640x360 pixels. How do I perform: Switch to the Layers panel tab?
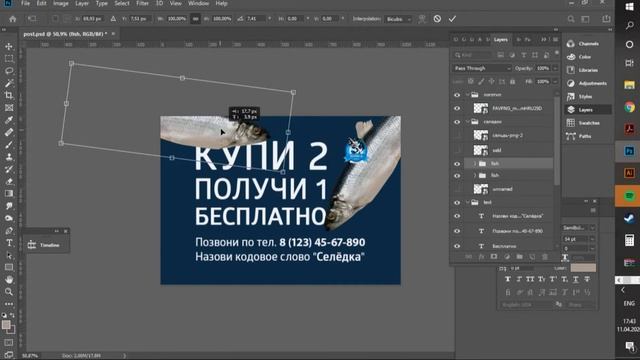(x=500, y=40)
